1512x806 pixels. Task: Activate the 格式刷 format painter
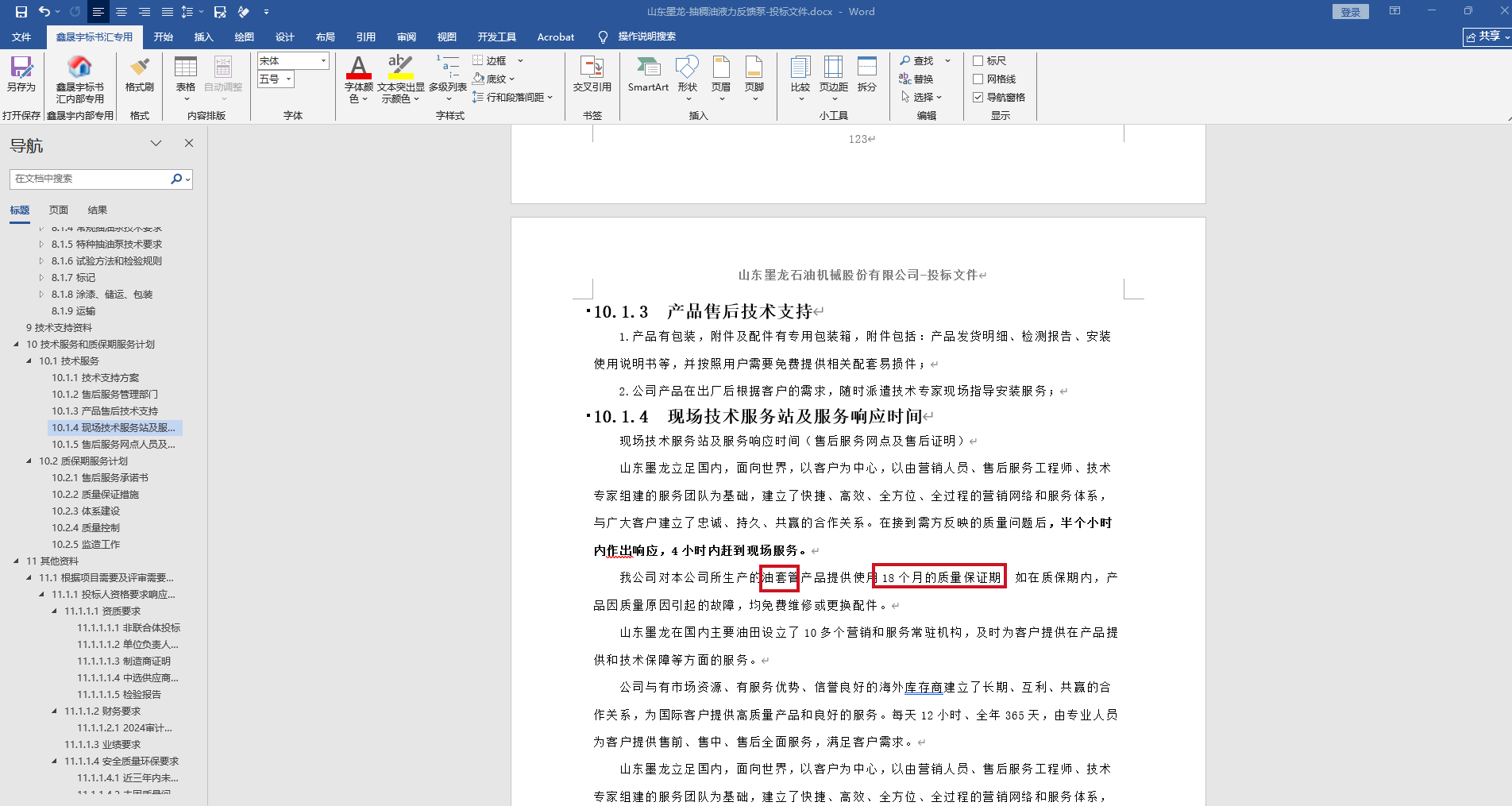tap(140, 74)
